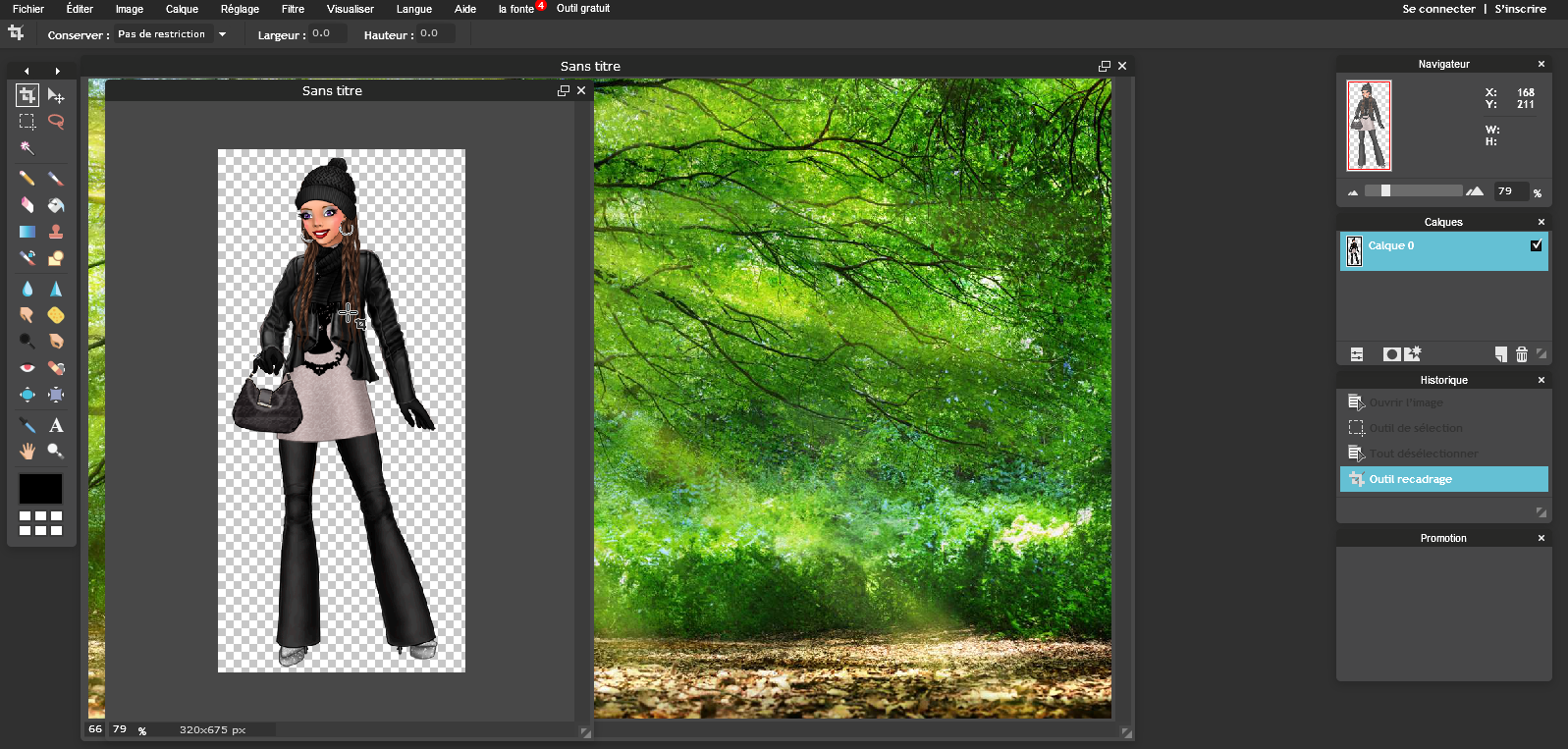Choose the Clone Stamp tool
The image size is (1568, 749).
point(56,232)
